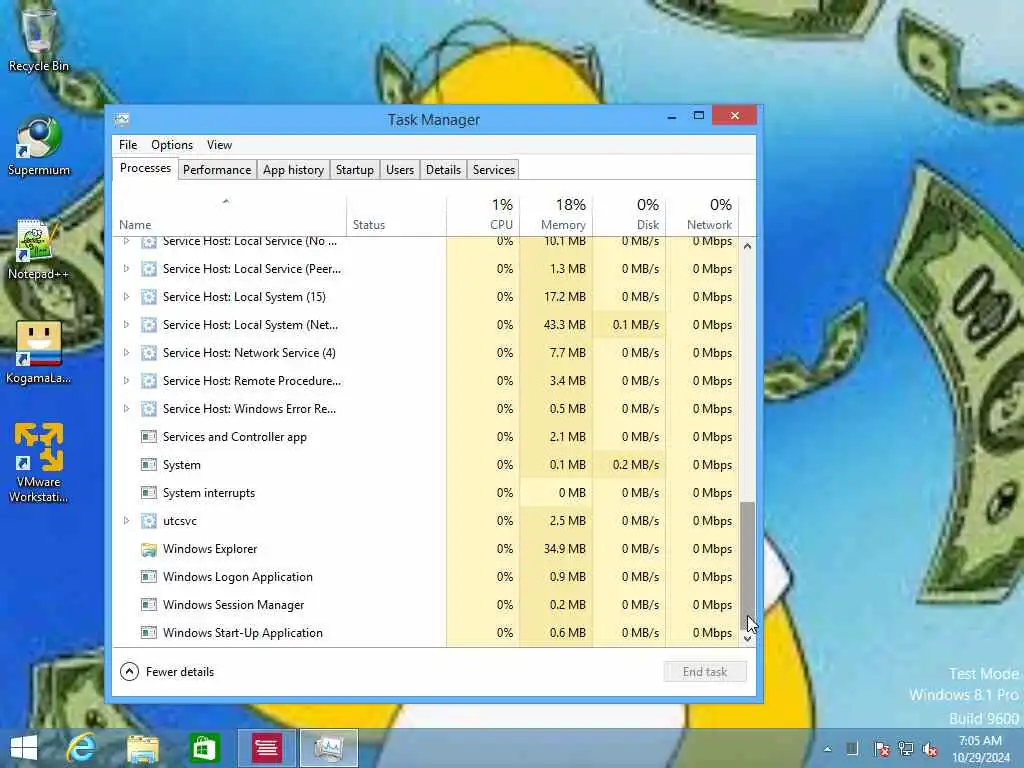
Task: Click the Task Manager taskbar button
Action: [328, 748]
